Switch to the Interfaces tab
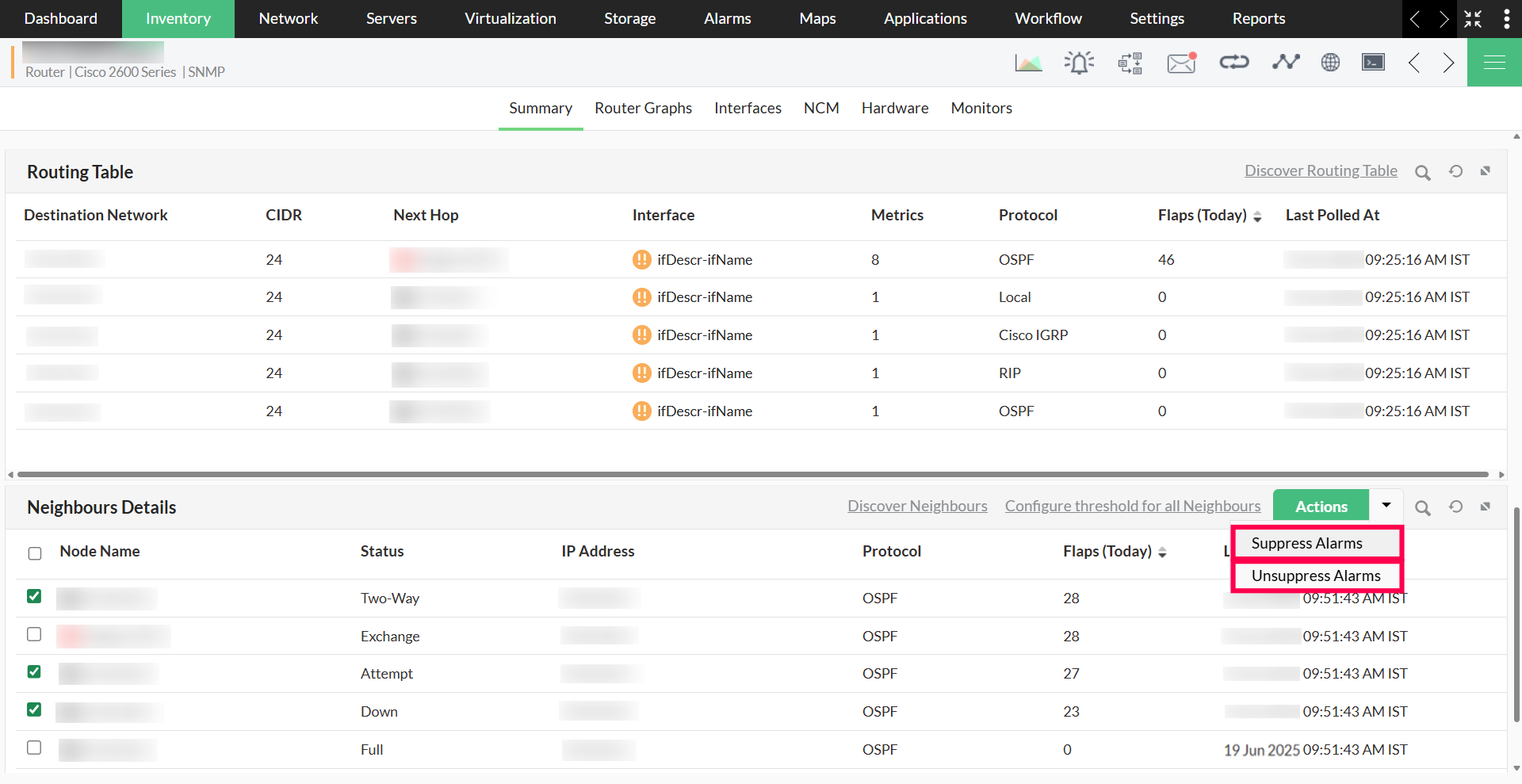This screenshot has height=784, width=1522. [748, 108]
